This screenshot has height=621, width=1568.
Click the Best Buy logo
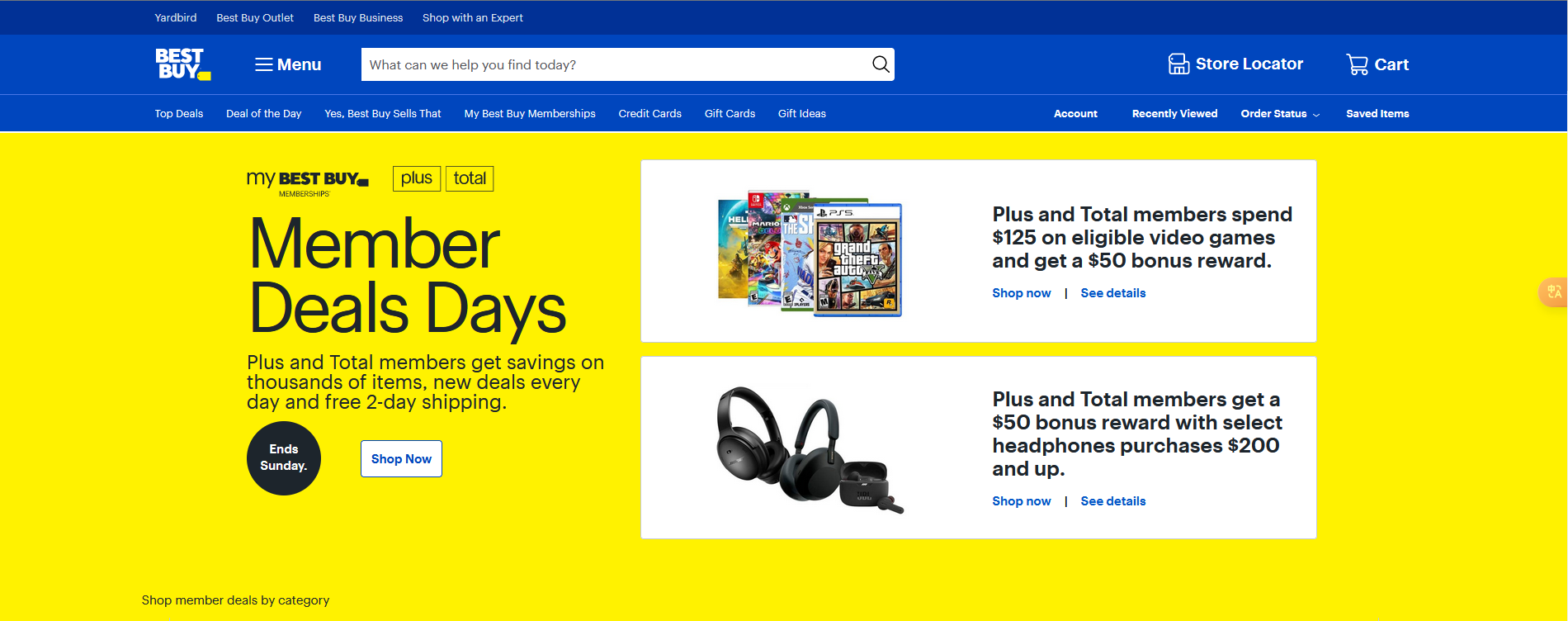pyautogui.click(x=183, y=64)
